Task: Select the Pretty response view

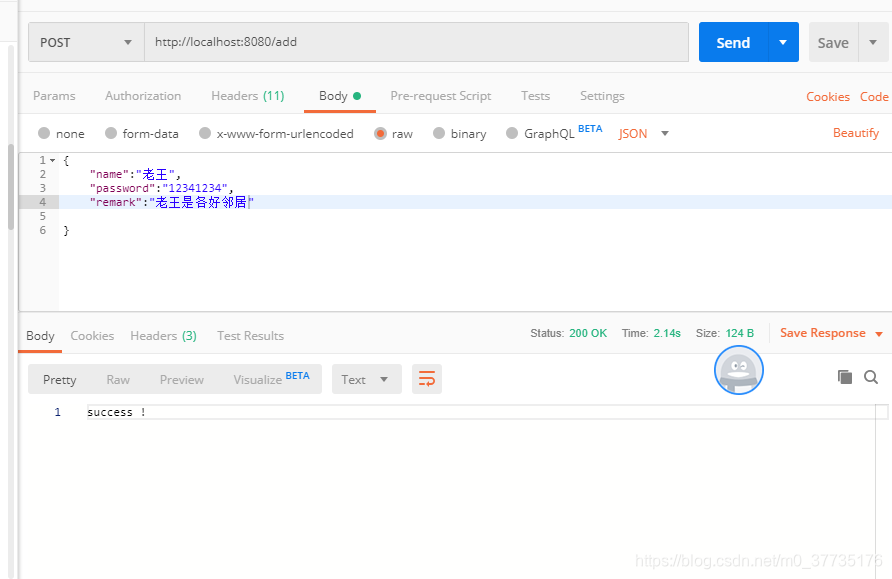Action: [59, 379]
